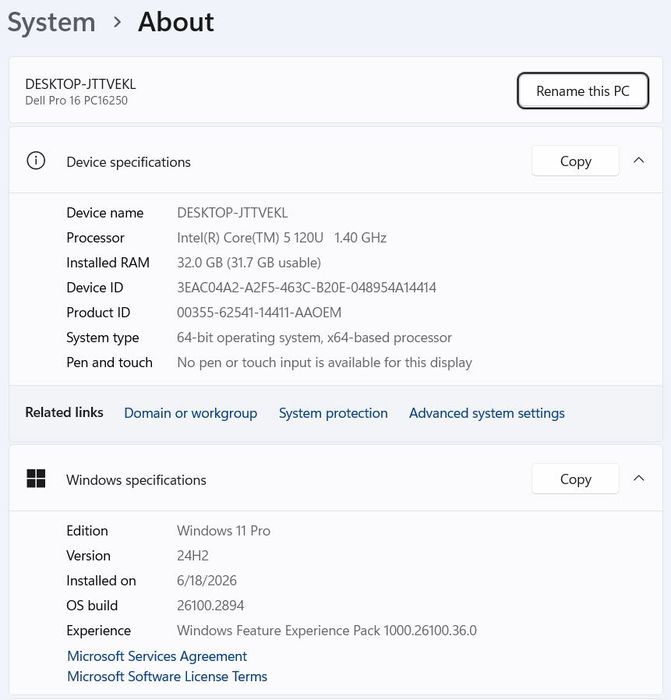
Task: Open Microsoft Software License Terms link
Action: click(167, 676)
